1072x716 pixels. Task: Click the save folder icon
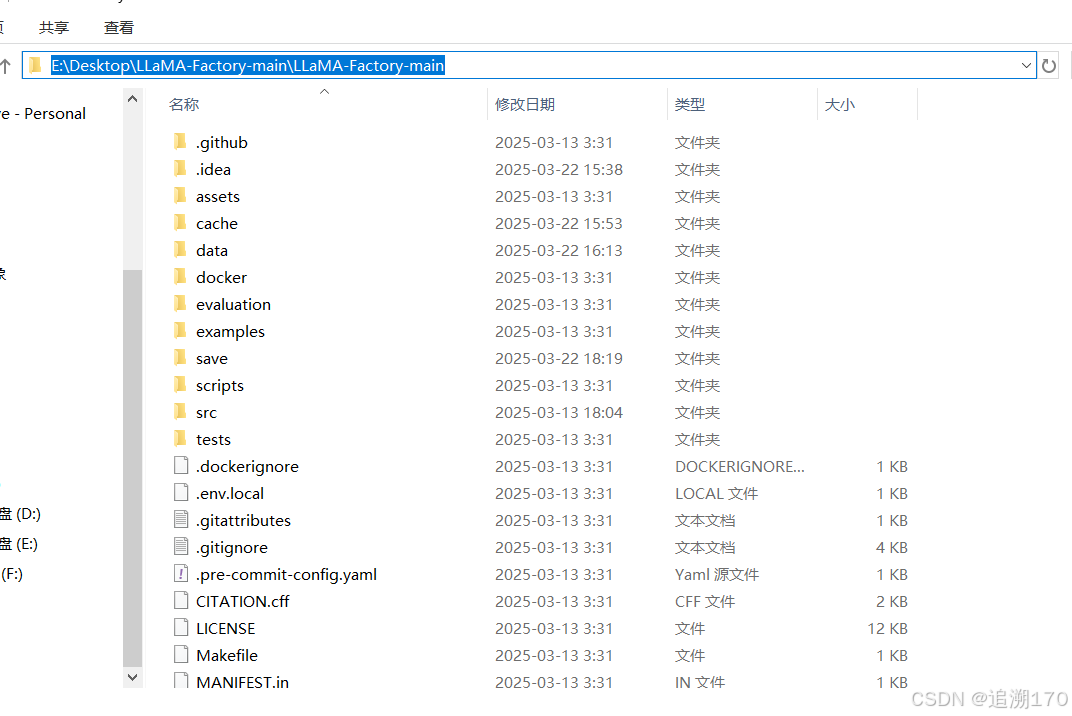click(180, 358)
